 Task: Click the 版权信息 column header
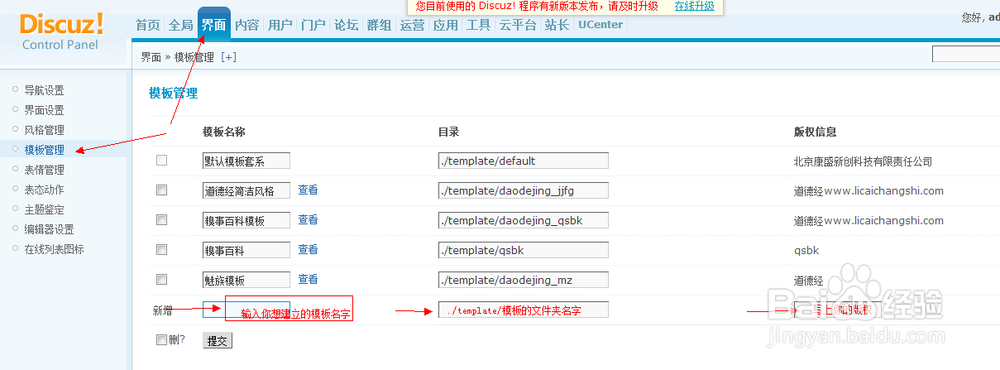pos(815,132)
